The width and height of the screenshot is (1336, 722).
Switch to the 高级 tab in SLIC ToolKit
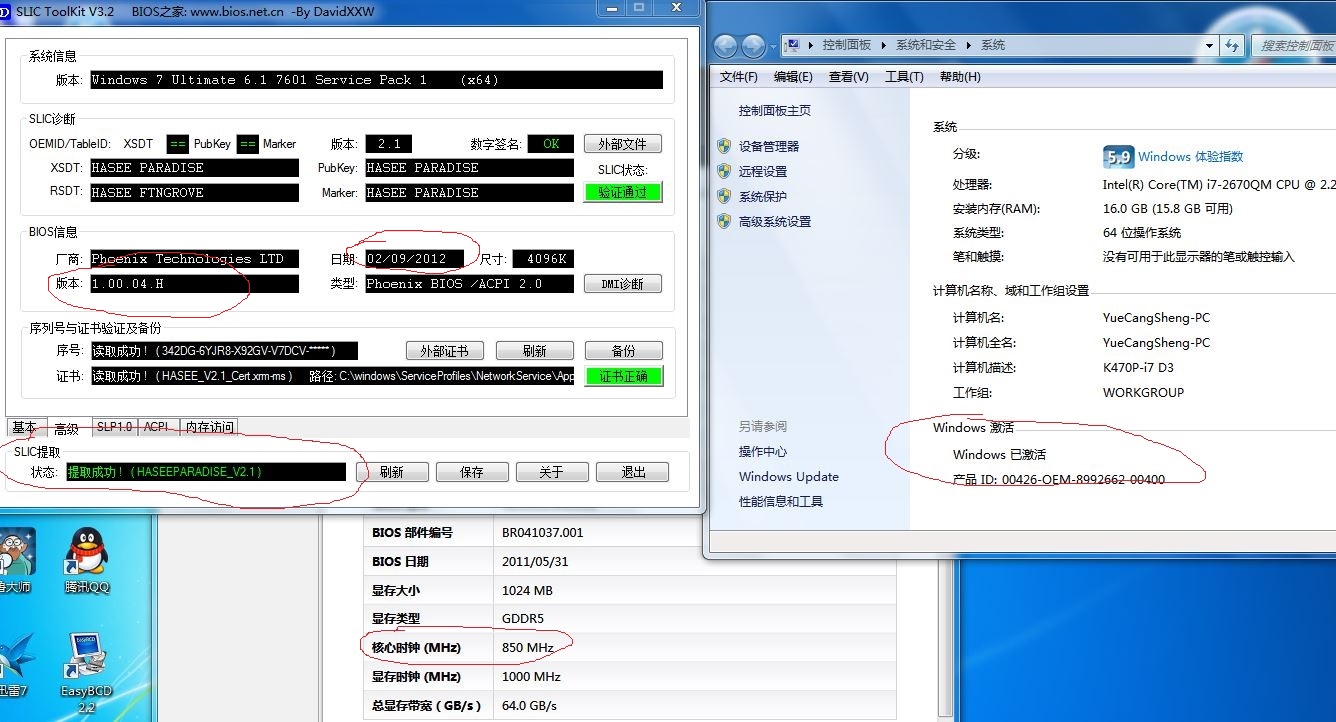pyautogui.click(x=67, y=428)
